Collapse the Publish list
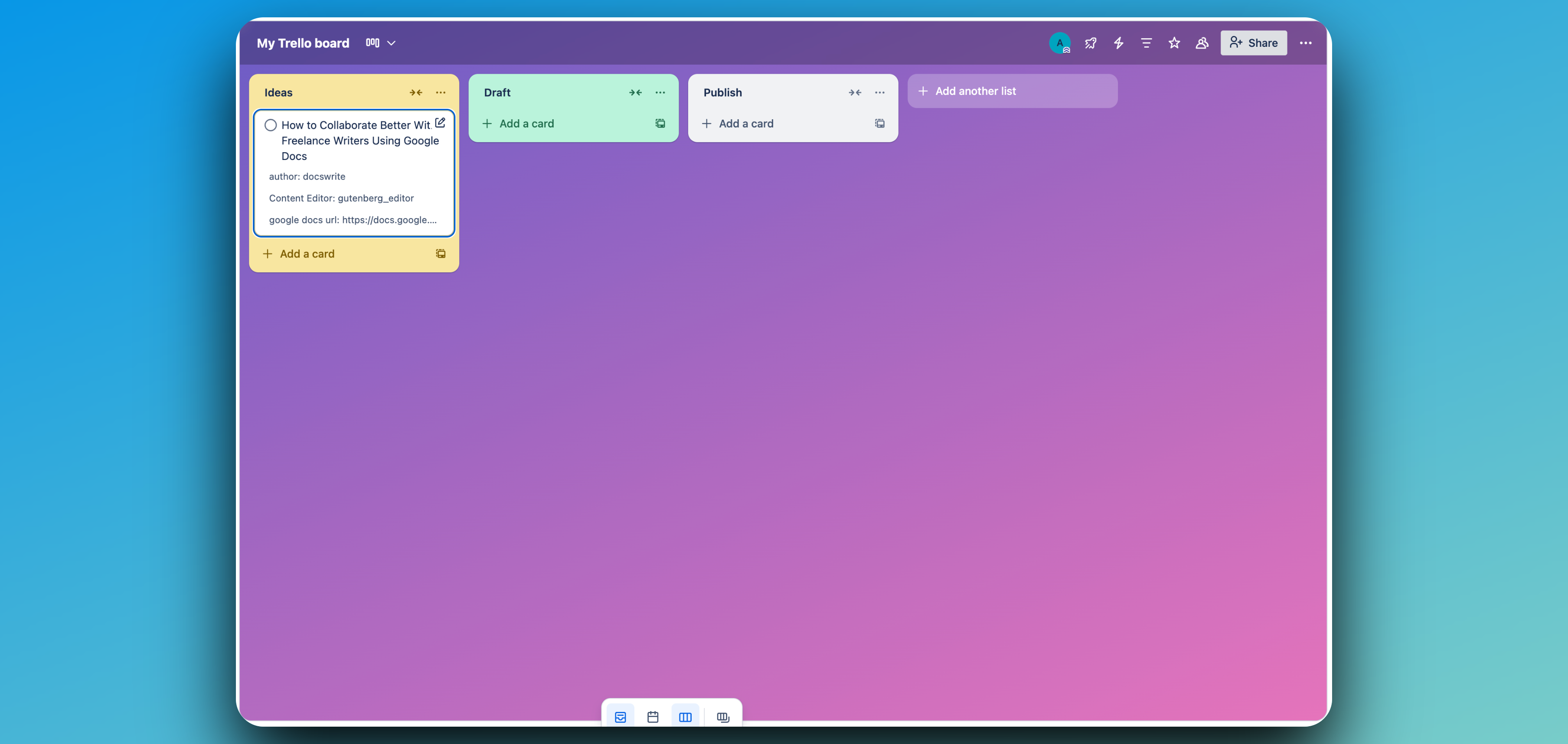The image size is (1568, 744). click(855, 92)
